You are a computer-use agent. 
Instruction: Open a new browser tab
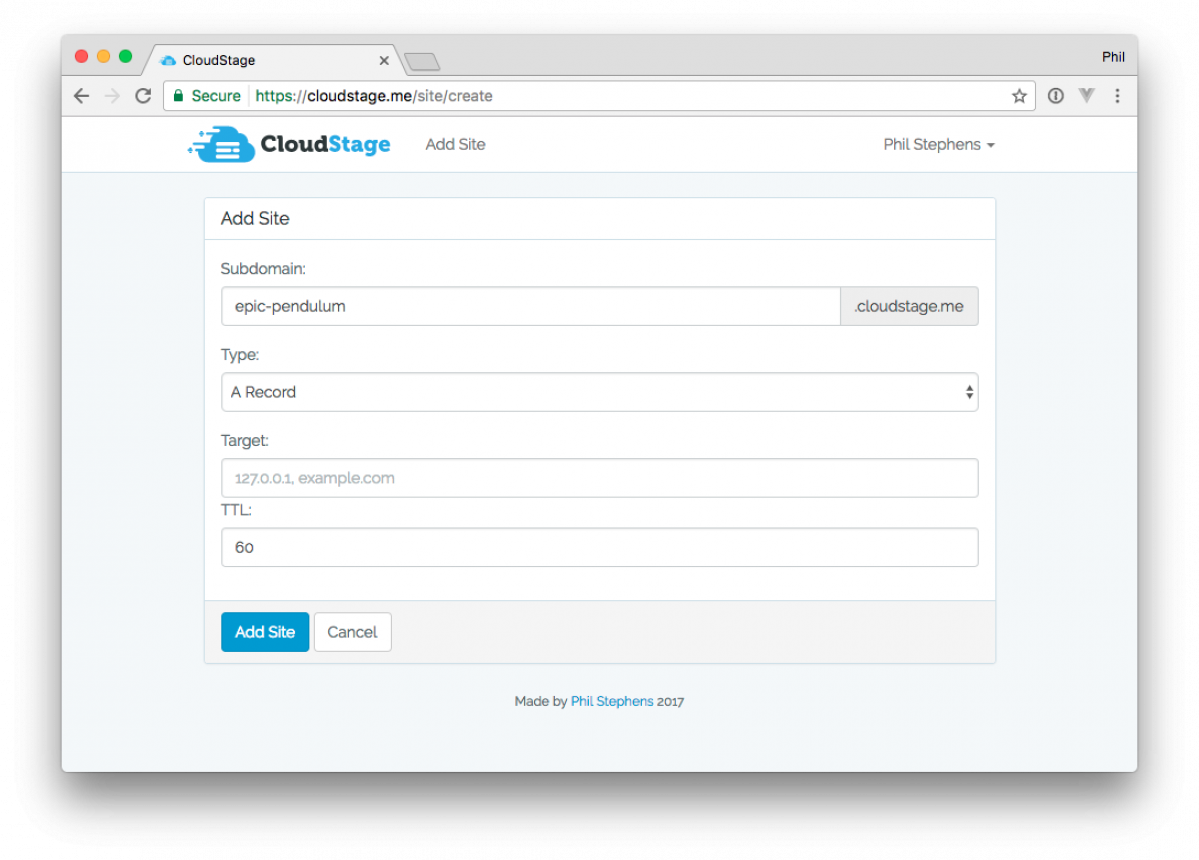coord(422,61)
